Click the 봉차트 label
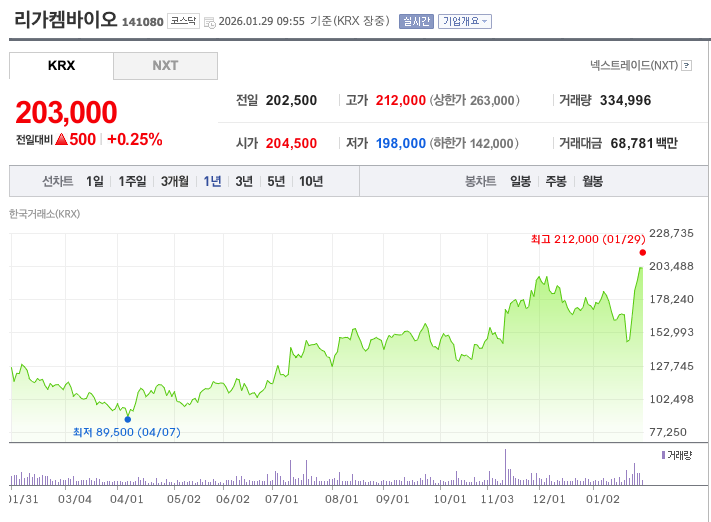The image size is (711, 522). point(481,181)
